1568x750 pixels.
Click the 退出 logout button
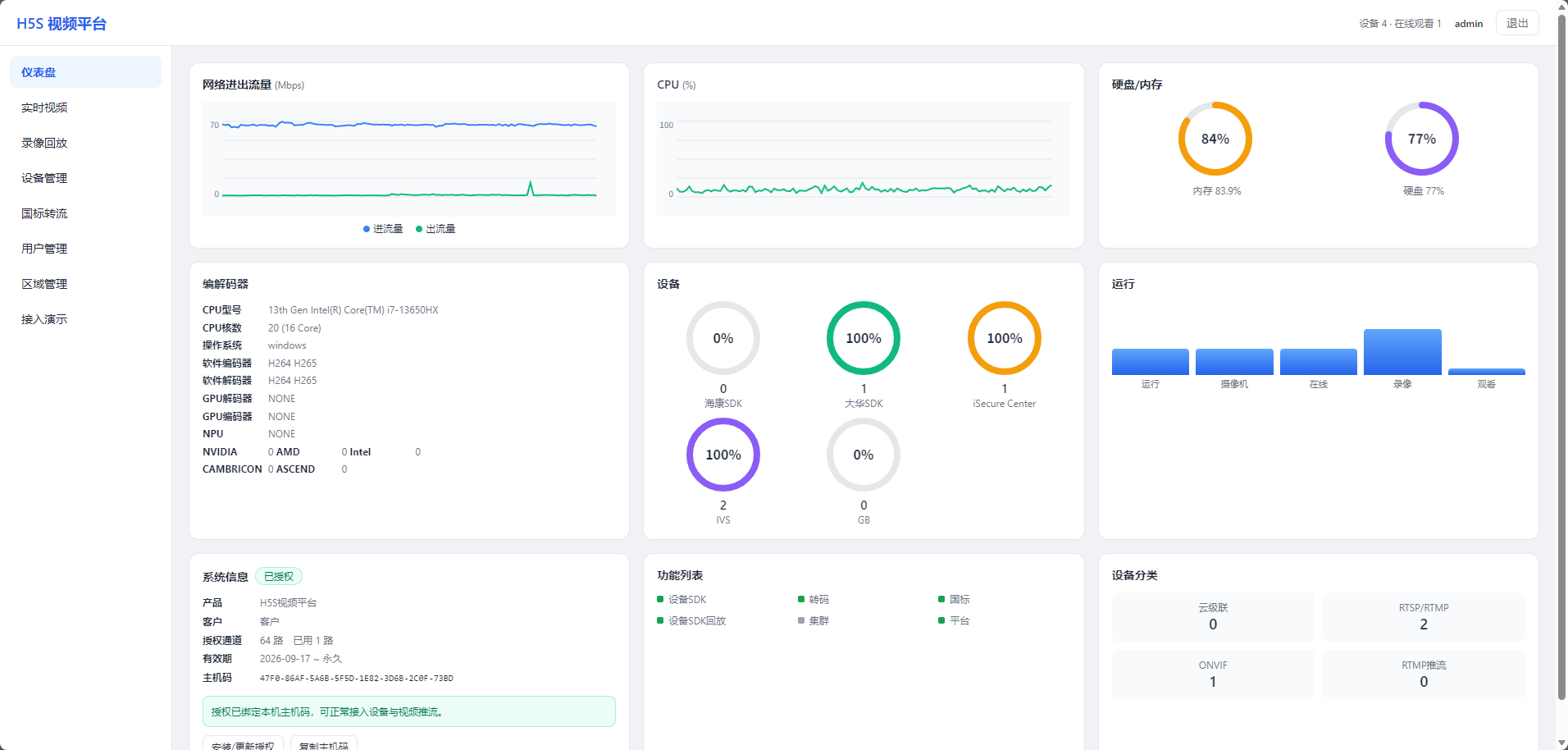(x=1517, y=23)
